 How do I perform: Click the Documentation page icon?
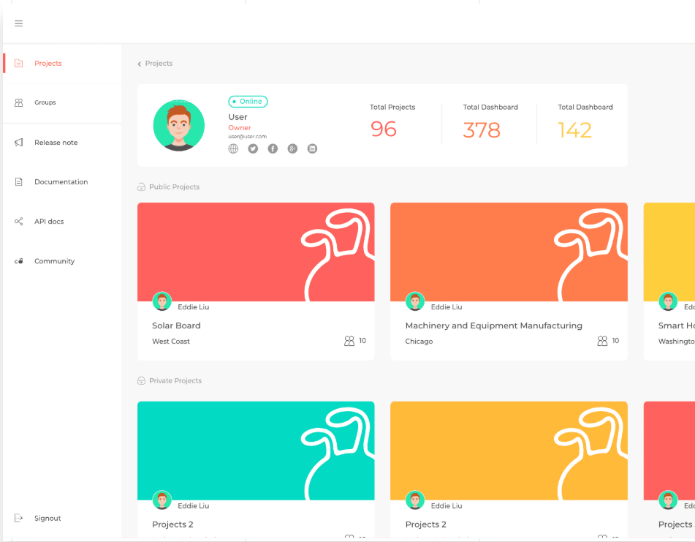(19, 182)
